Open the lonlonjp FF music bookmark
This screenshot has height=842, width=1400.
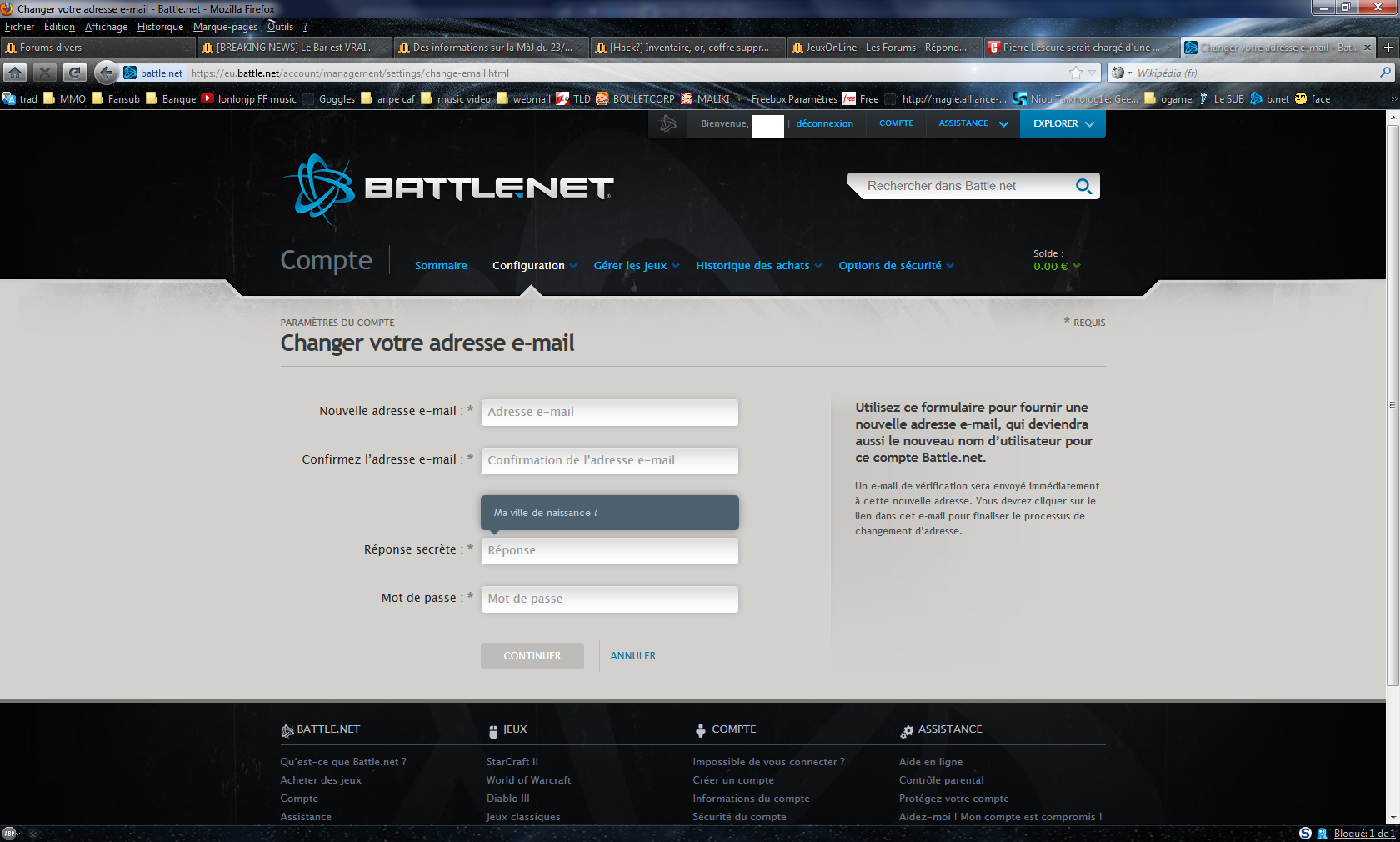[x=249, y=98]
